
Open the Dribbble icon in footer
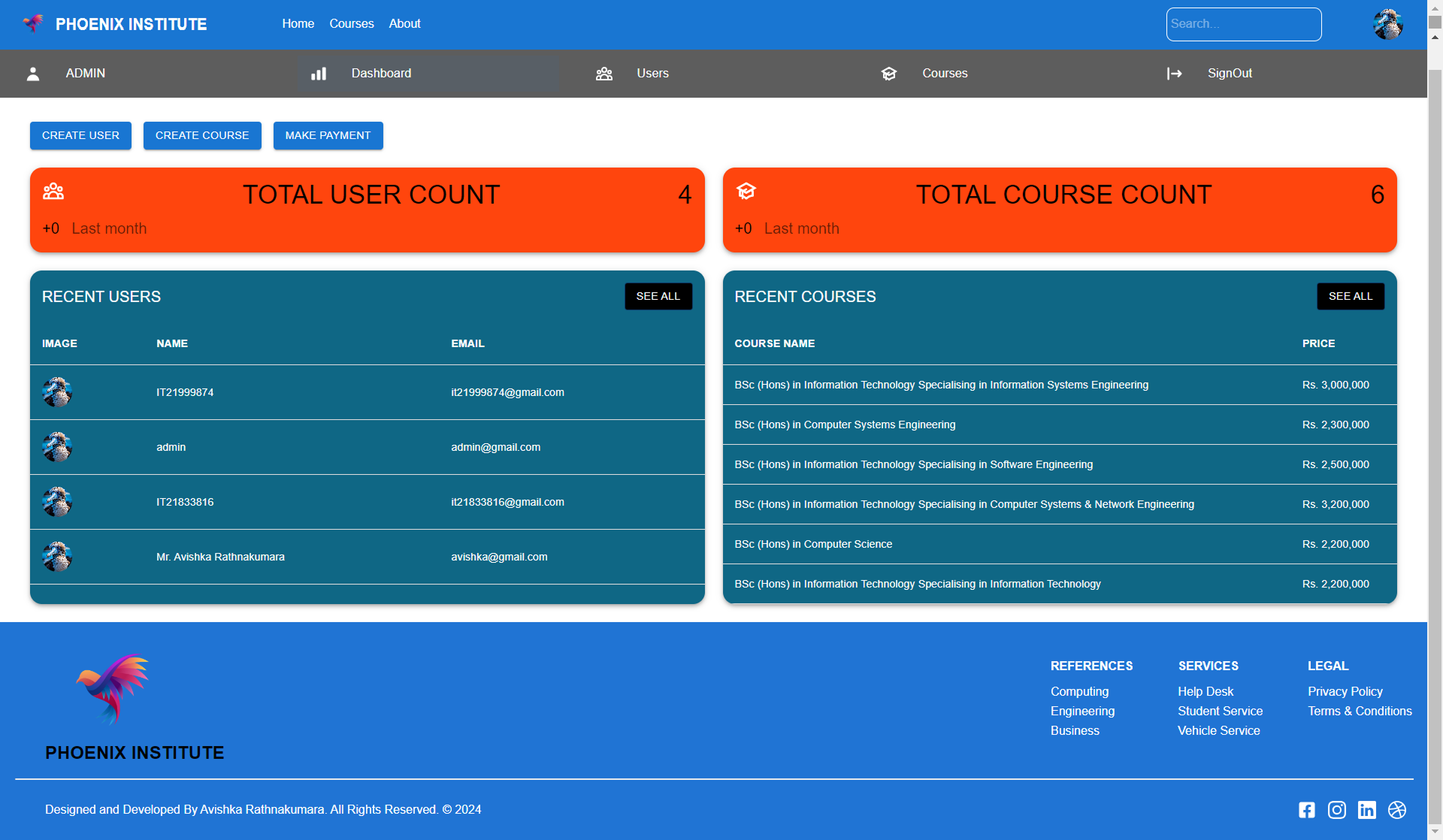(1398, 810)
